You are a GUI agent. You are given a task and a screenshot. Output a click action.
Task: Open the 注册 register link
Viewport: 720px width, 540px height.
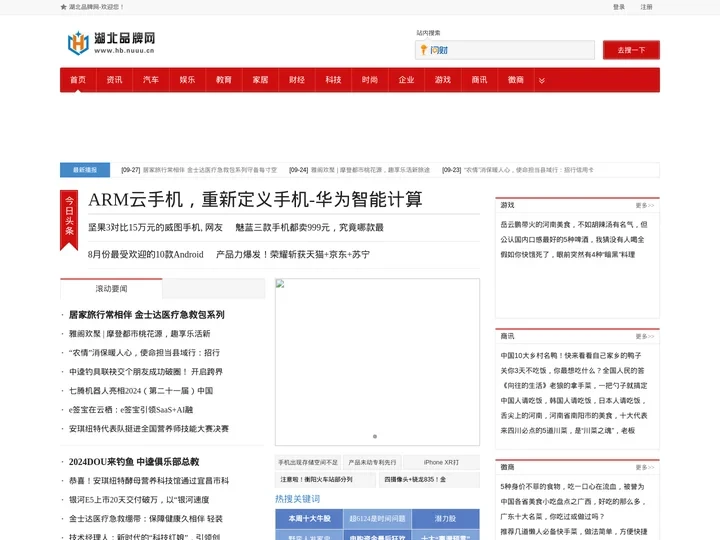pos(647,7)
